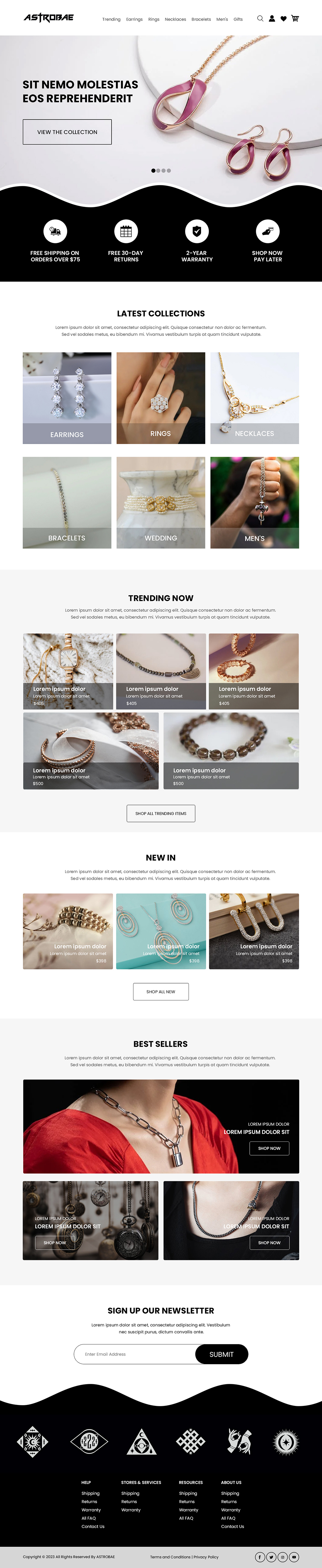322x1568 pixels.
Task: Submit the newsletter signup form
Action: coord(222,1354)
